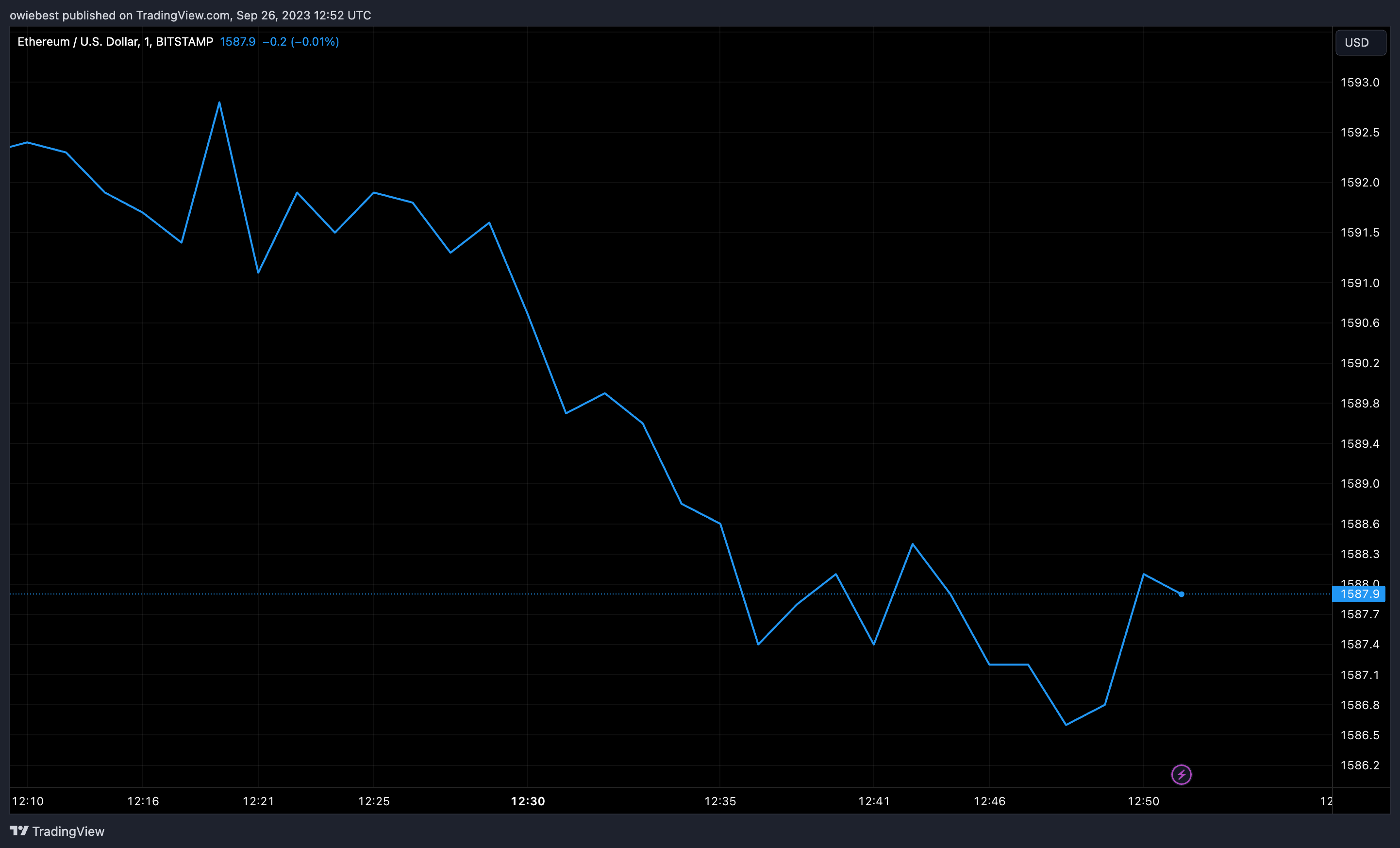Viewport: 1400px width, 848px height.
Task: Click the 12:46 time axis label
Action: point(990,801)
